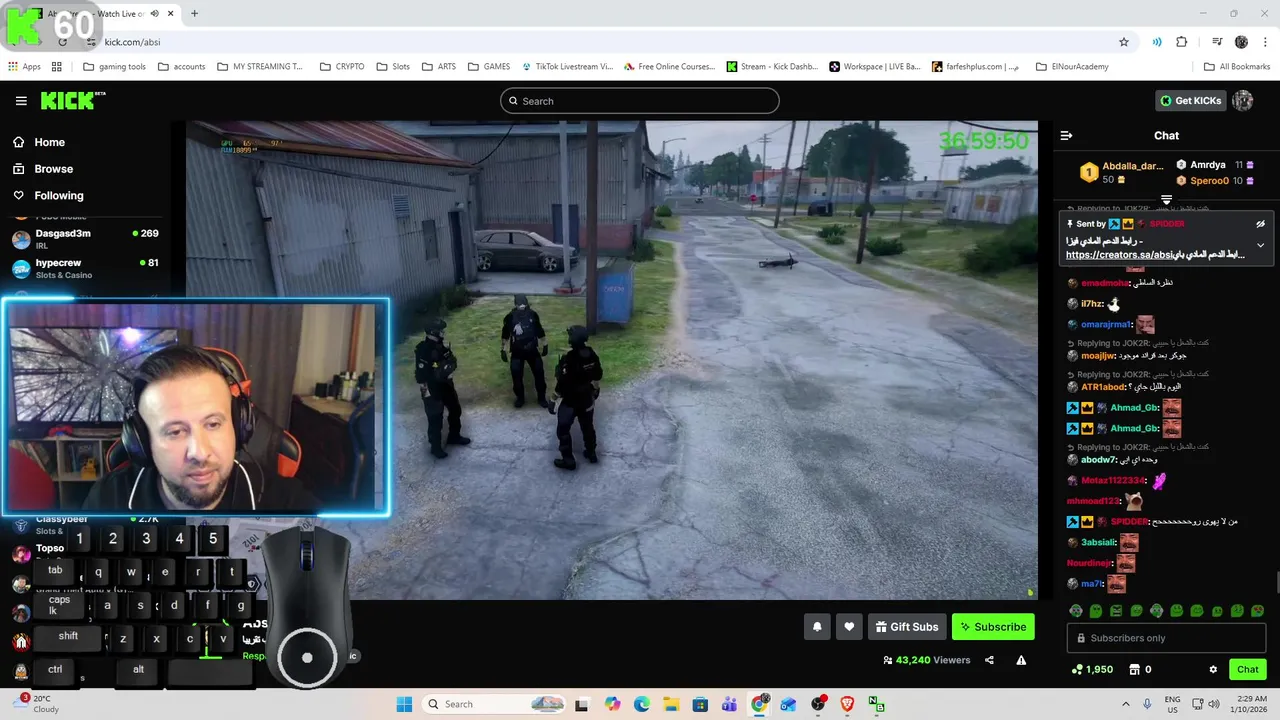
Task: Open TikTok Livestream bookmark
Action: [567, 67]
